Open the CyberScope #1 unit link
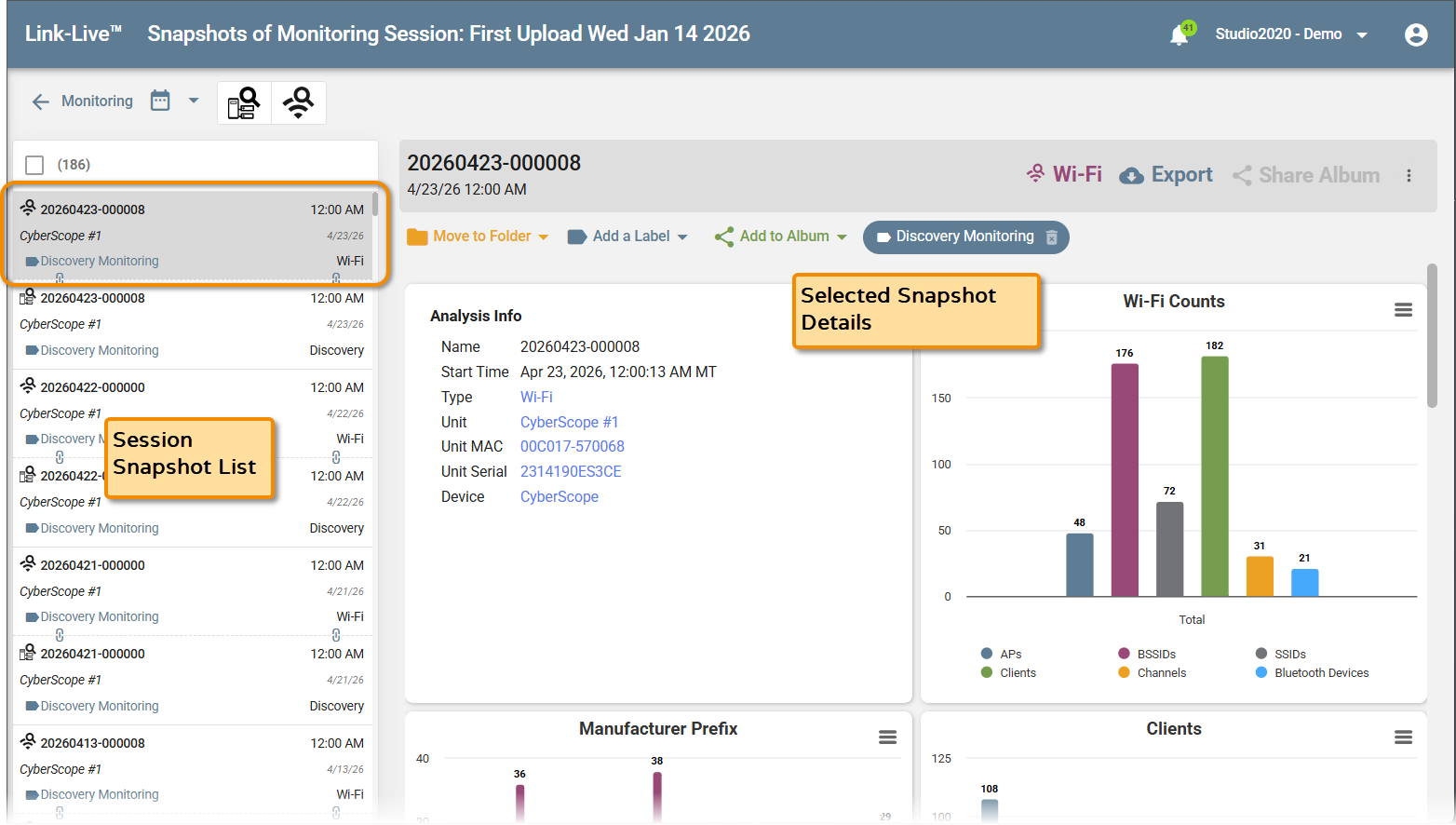 (569, 422)
